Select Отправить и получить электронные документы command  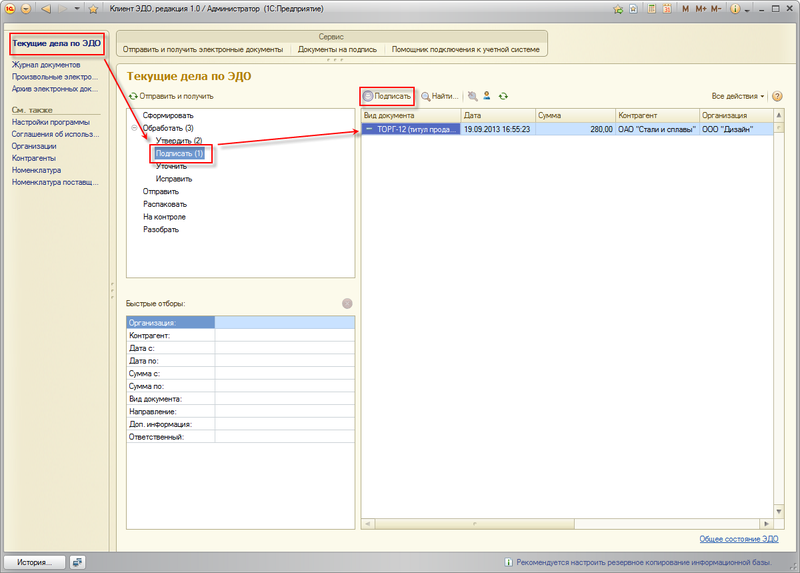(x=203, y=49)
